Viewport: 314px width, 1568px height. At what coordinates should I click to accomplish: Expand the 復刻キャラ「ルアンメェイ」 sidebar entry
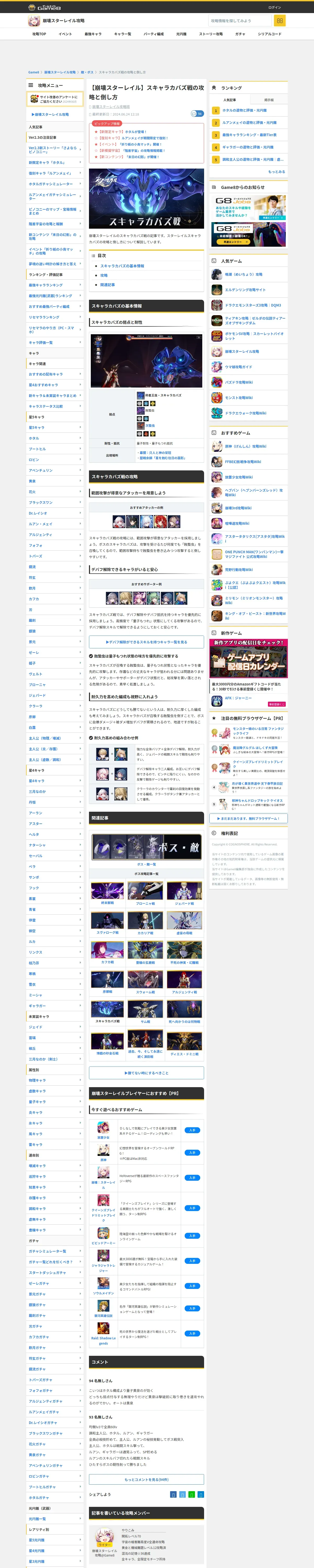[x=55, y=174]
